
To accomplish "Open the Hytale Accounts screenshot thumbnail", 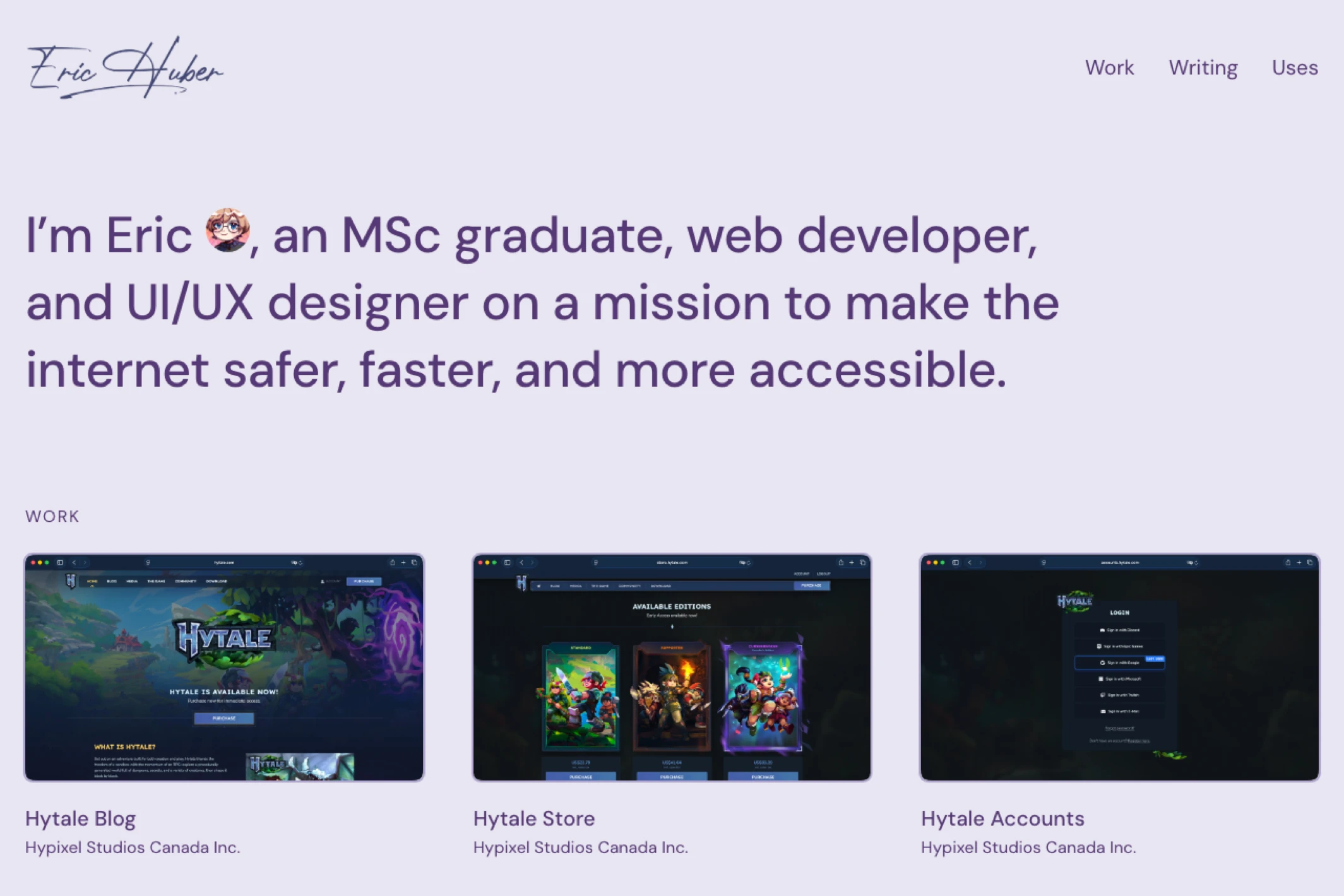I will [x=1119, y=668].
